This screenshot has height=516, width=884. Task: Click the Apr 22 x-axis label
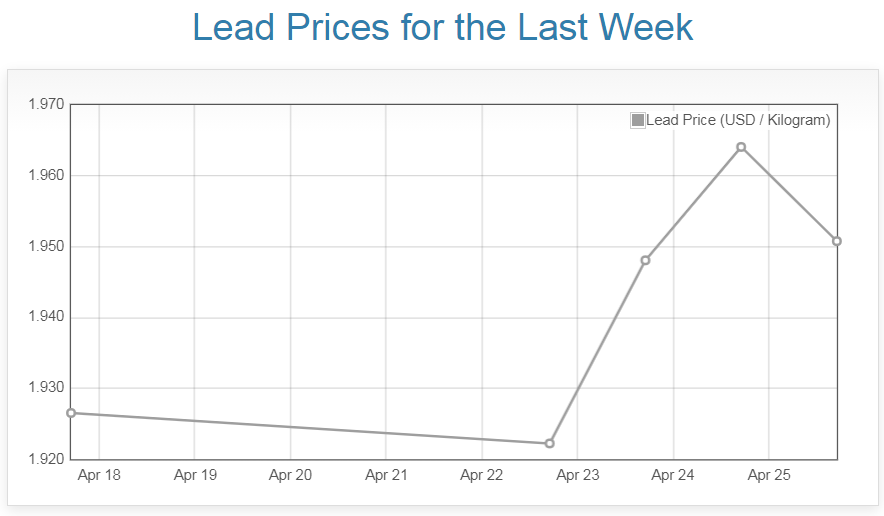pos(482,475)
